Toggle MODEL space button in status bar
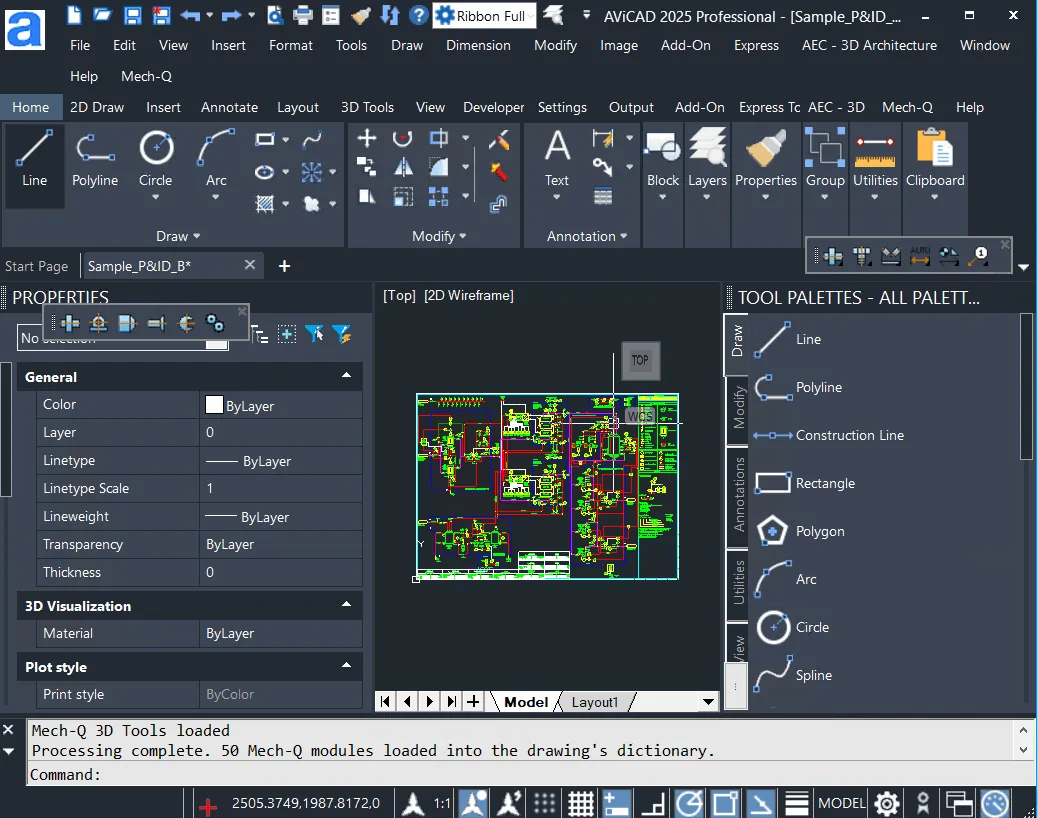 [841, 803]
